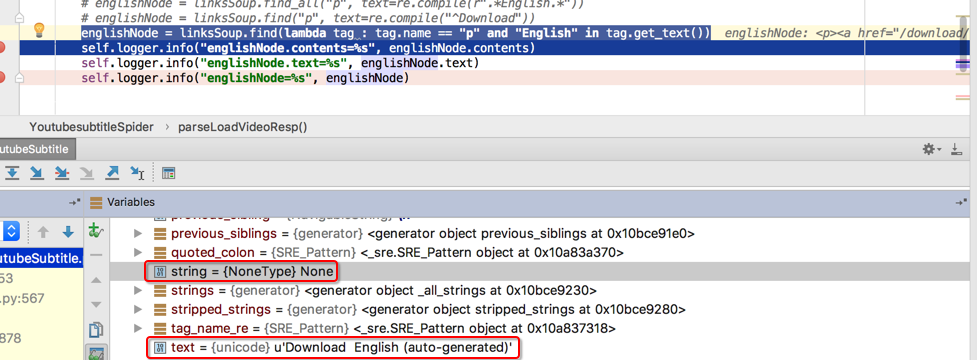This screenshot has height=360, width=977.
Task: Open the Evaluate Expression calculator icon
Action: point(168,173)
